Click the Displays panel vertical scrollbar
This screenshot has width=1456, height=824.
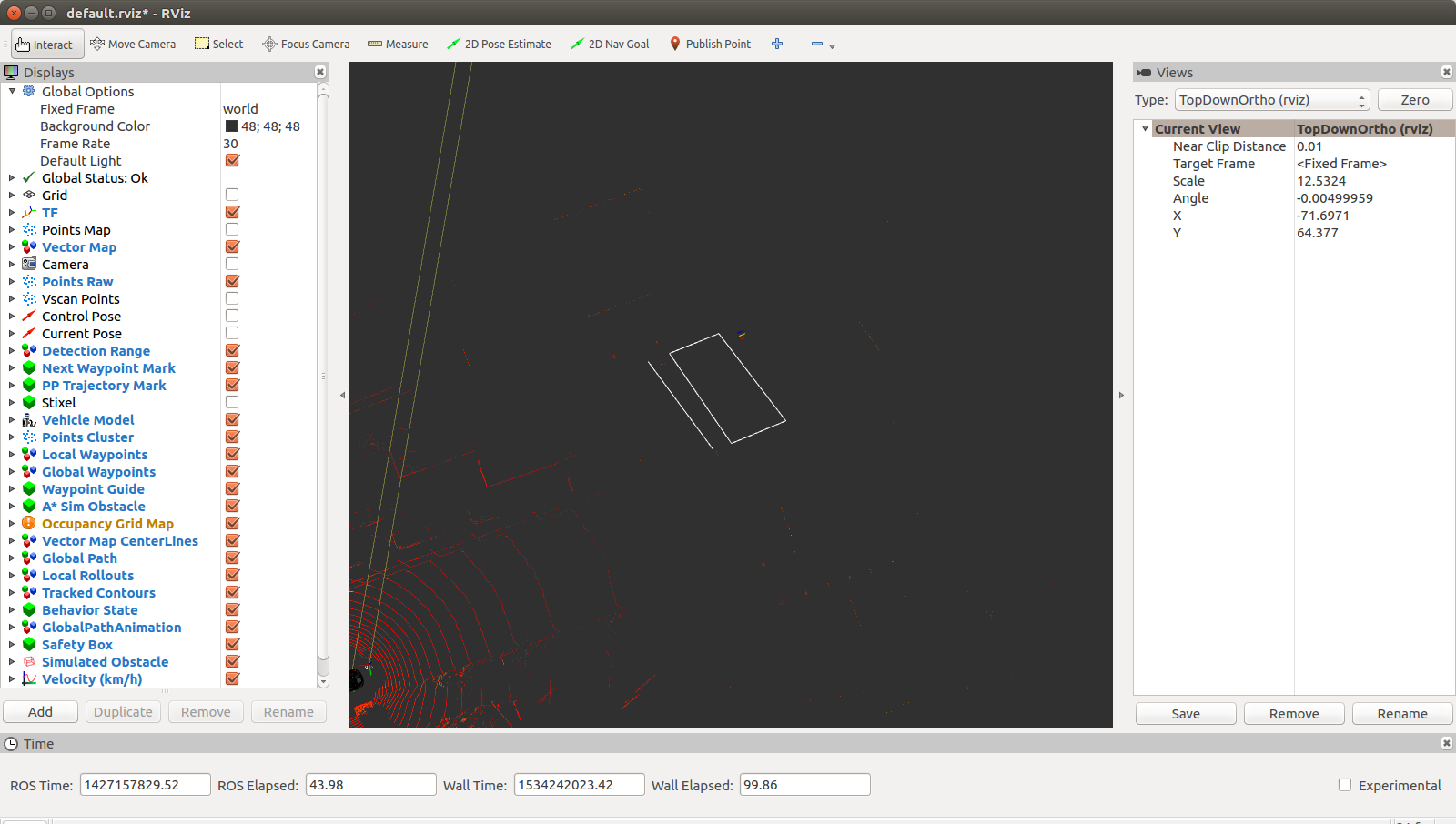pos(323,377)
